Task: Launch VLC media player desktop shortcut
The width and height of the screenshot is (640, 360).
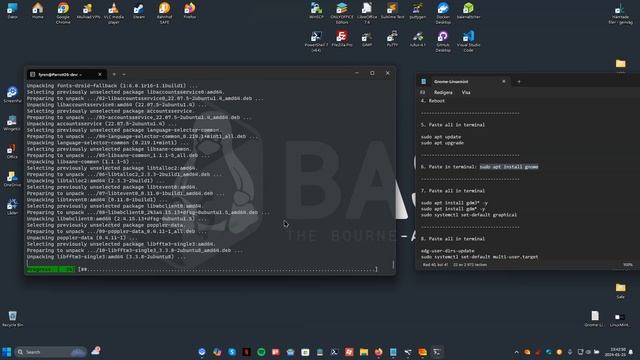Action: [x=113, y=13]
